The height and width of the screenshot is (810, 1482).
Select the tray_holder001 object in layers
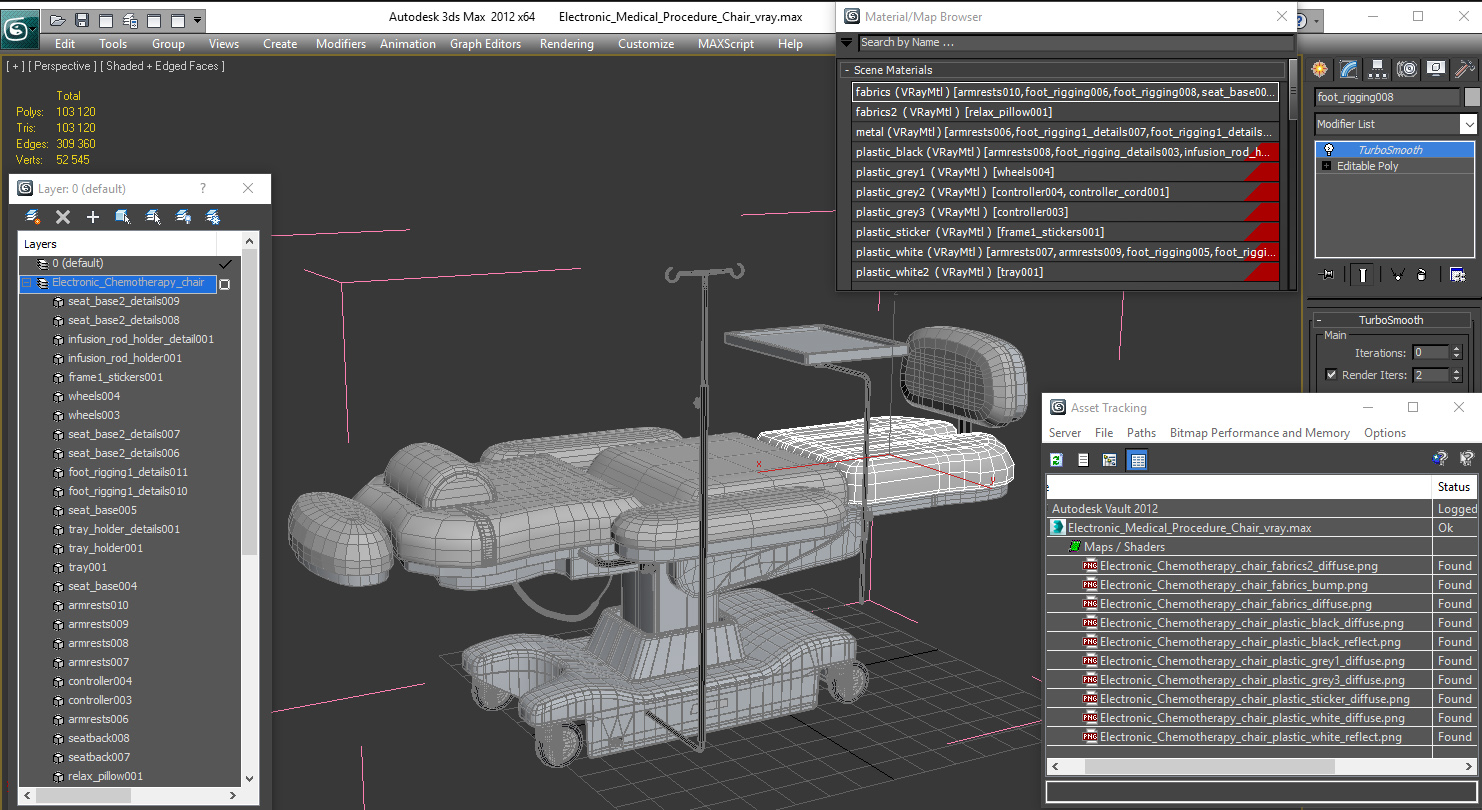[x=105, y=548]
